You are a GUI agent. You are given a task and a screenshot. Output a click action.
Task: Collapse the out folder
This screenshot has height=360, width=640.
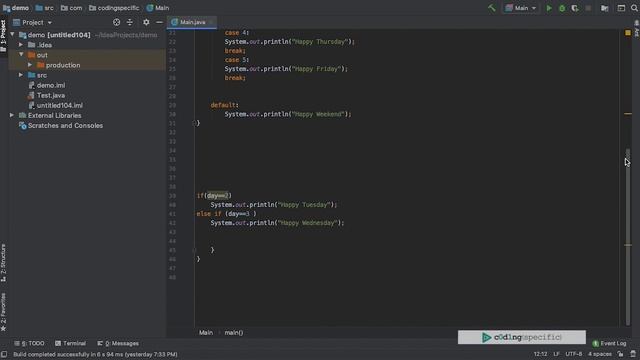21,54
